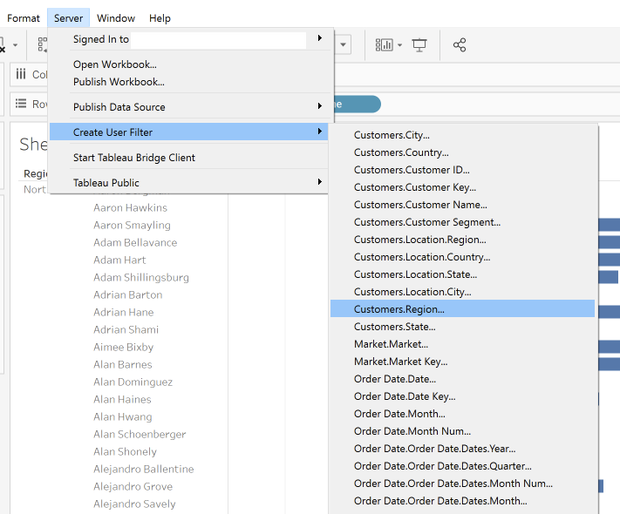Open the Window menu
Image resolution: width=620 pixels, height=514 pixels.
[x=116, y=18]
